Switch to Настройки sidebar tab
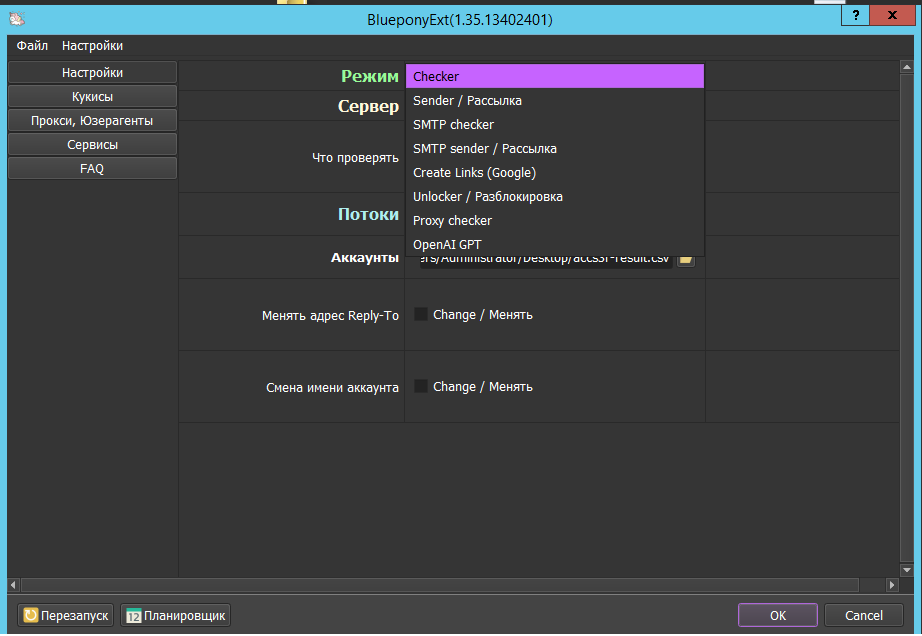 click(92, 73)
